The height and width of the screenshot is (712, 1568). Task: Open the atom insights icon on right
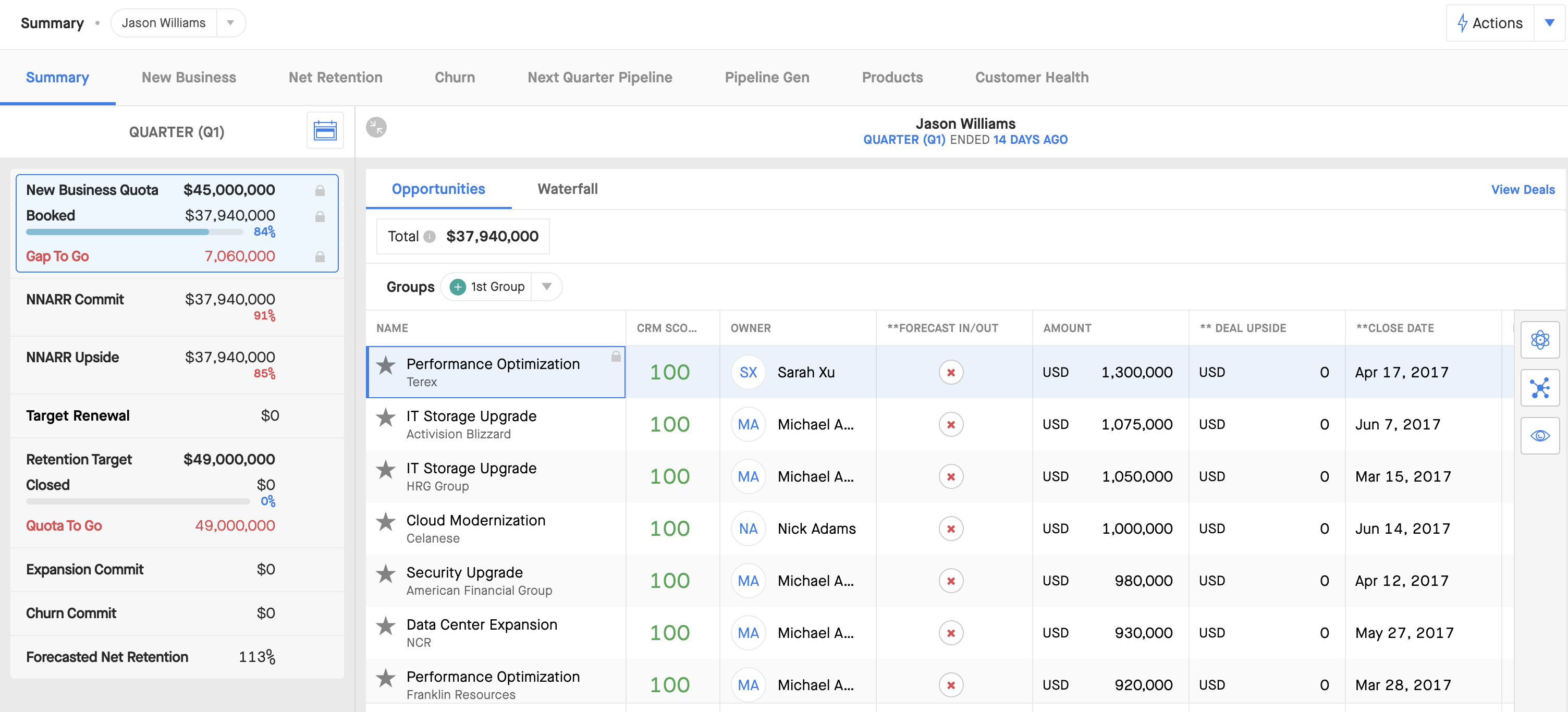coord(1539,339)
